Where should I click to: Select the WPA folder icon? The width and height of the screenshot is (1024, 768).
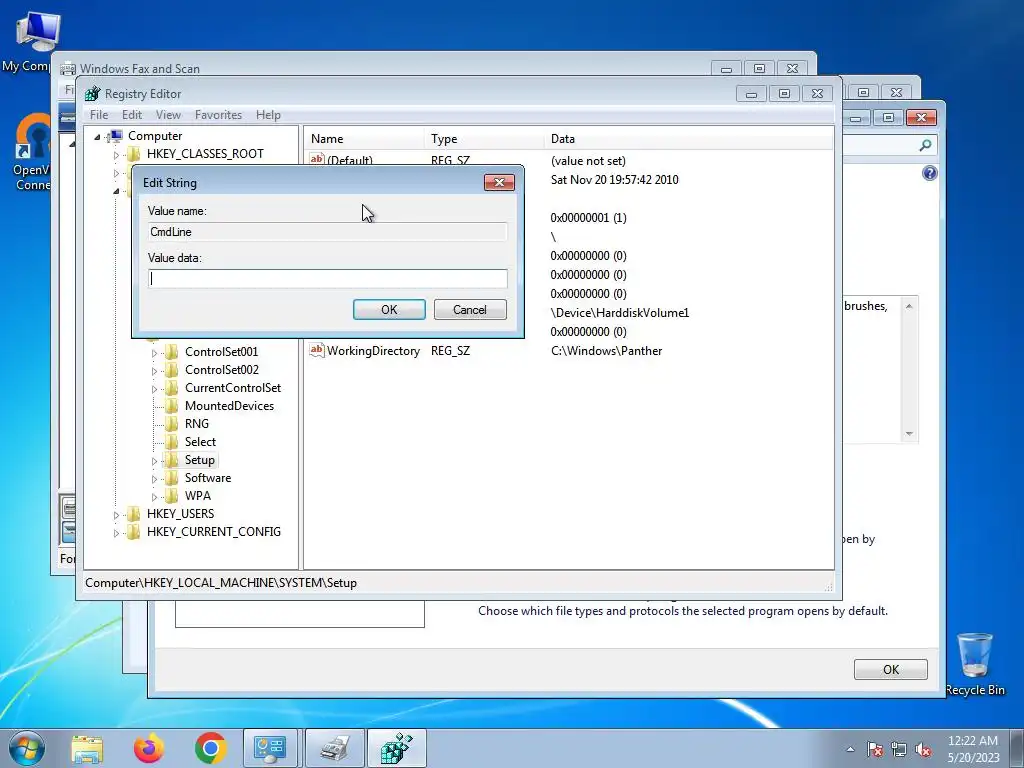pyautogui.click(x=171, y=496)
